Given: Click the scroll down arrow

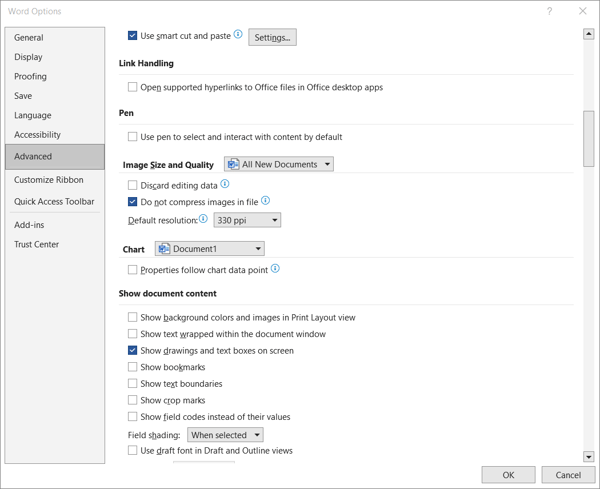Looking at the screenshot, I should [x=589, y=456].
